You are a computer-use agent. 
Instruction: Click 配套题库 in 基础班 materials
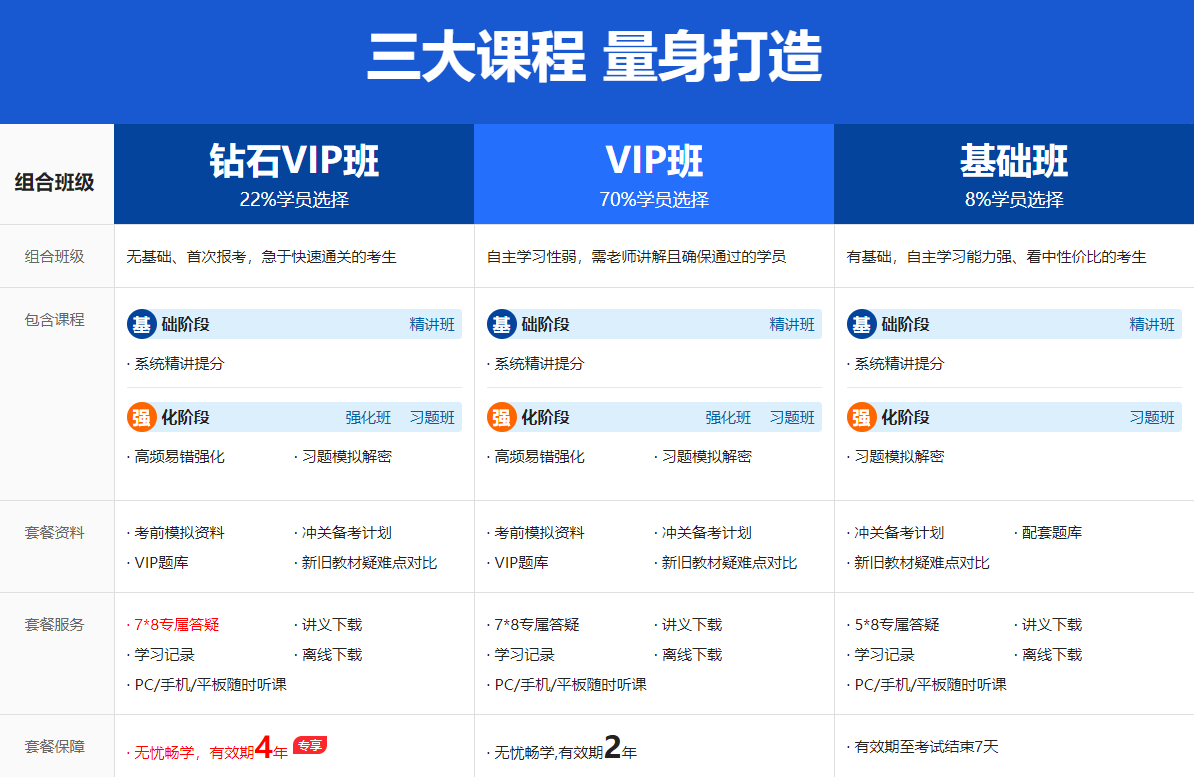pyautogui.click(x=1051, y=533)
